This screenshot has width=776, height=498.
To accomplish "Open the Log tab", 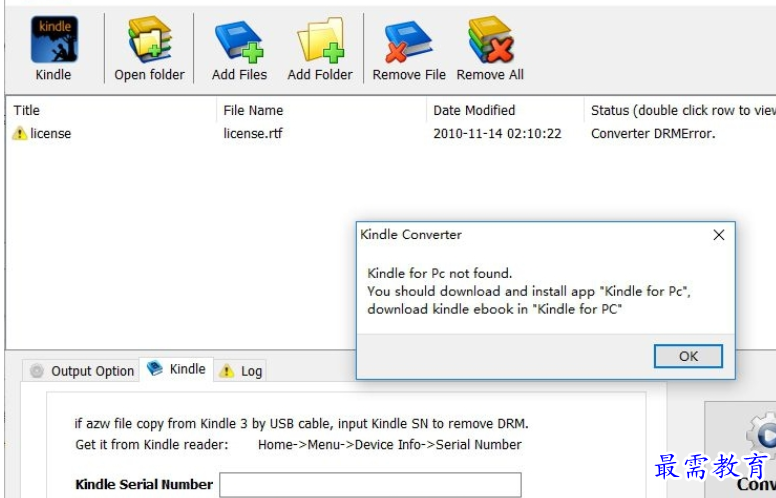I will coord(241,371).
